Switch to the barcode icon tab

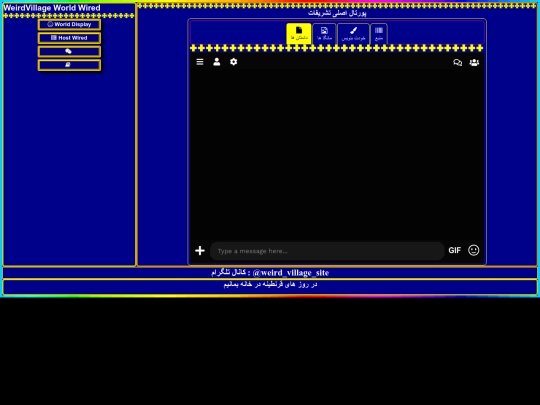tap(379, 33)
